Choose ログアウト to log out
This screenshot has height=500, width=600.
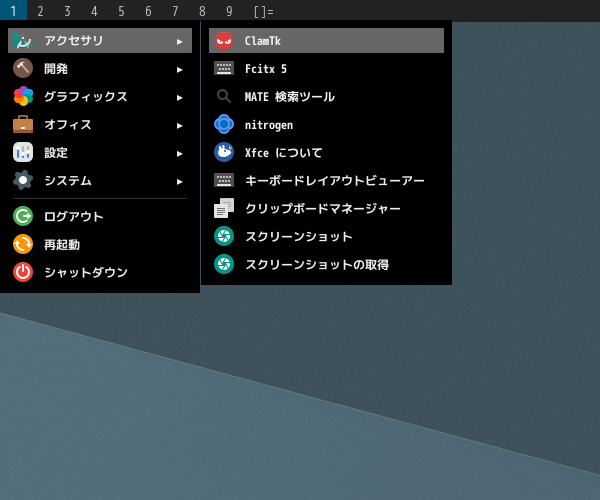100,216
